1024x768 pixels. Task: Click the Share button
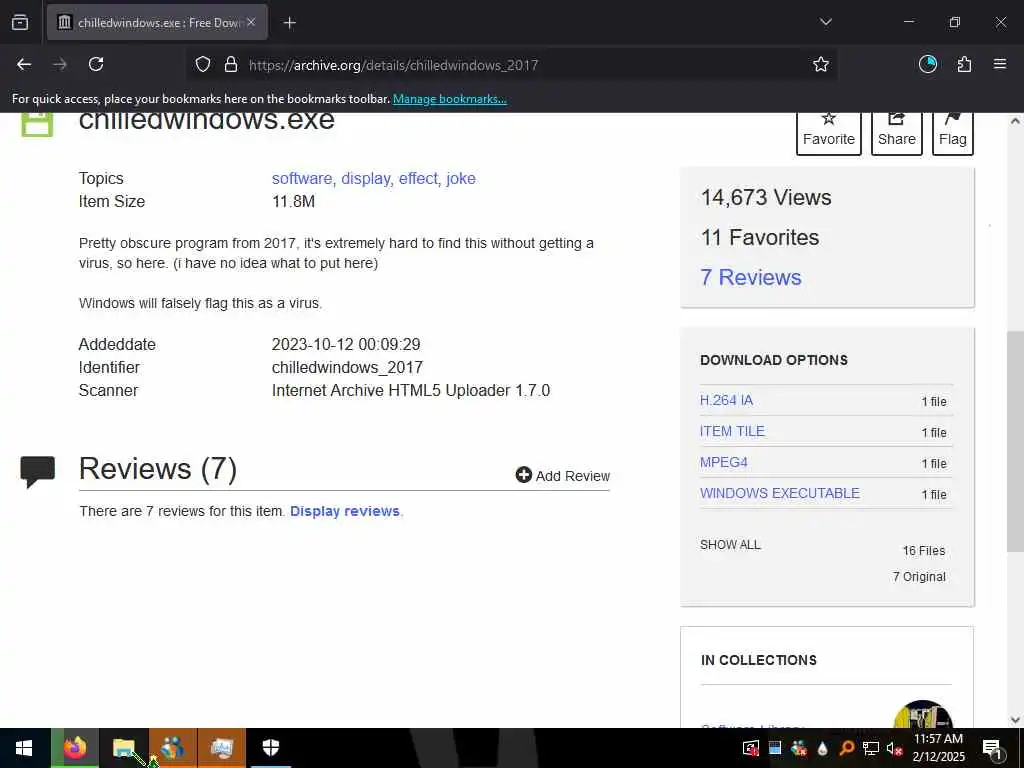[897, 133]
